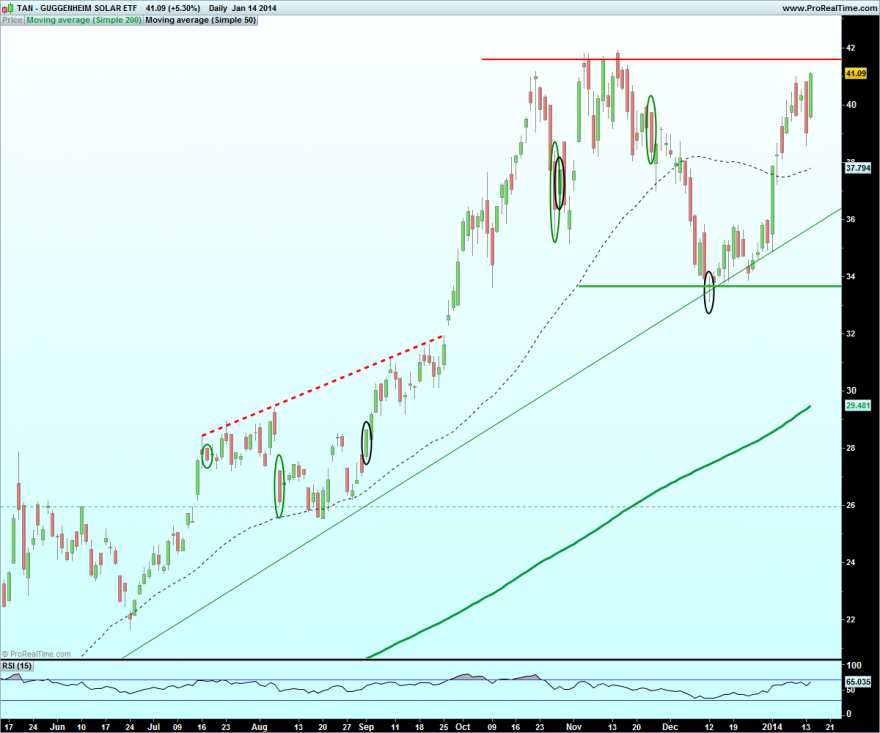The width and height of the screenshot is (880, 733).
Task: Click the Jul label on the time axis
Action: (x=153, y=727)
